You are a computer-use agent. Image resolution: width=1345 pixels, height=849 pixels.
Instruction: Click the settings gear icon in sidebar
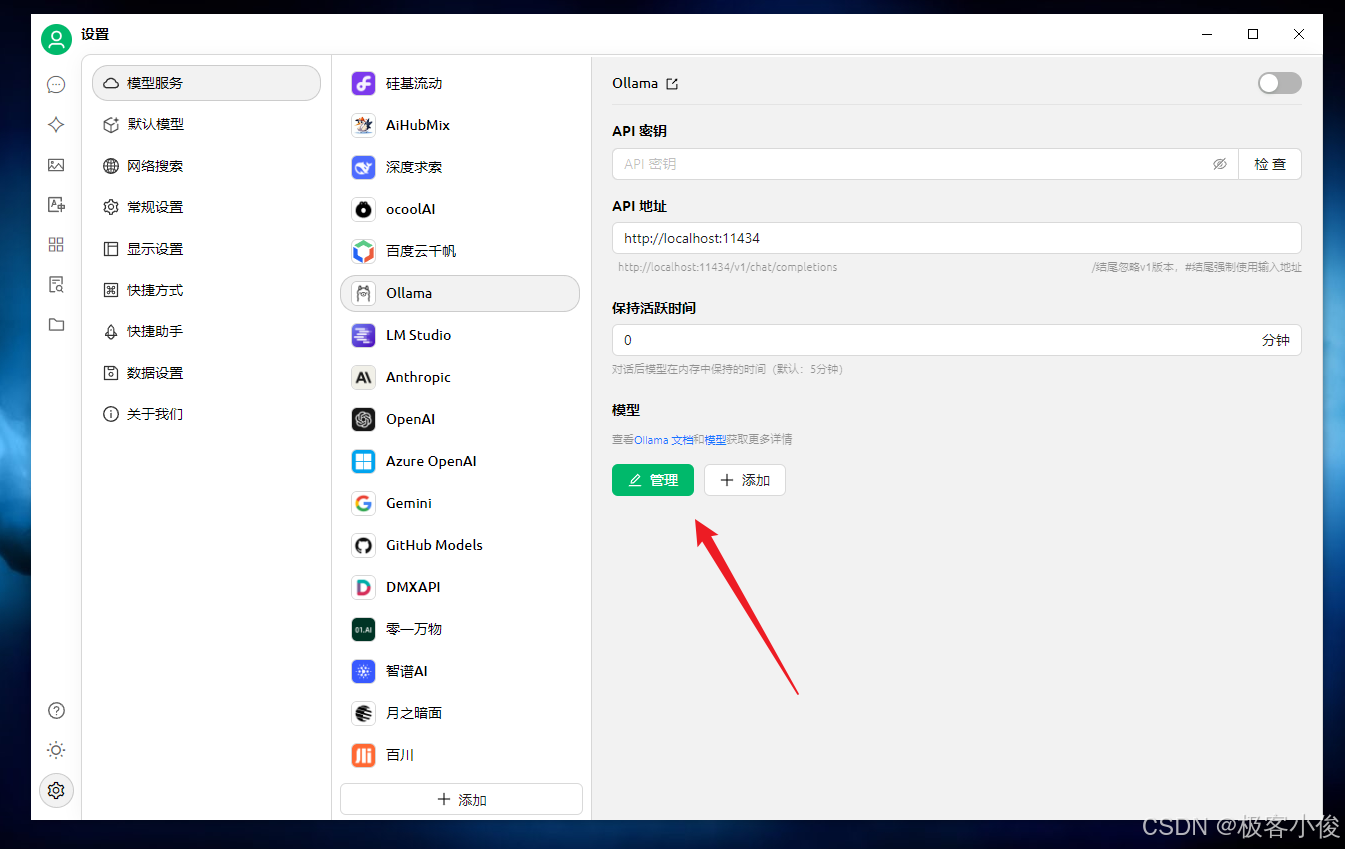click(56, 790)
